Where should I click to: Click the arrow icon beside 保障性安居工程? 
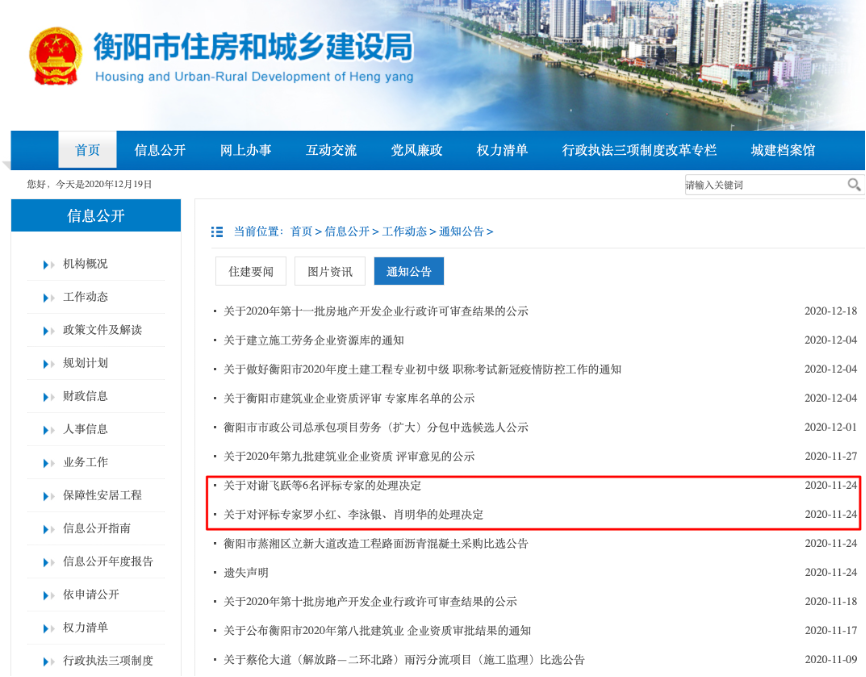(48, 496)
